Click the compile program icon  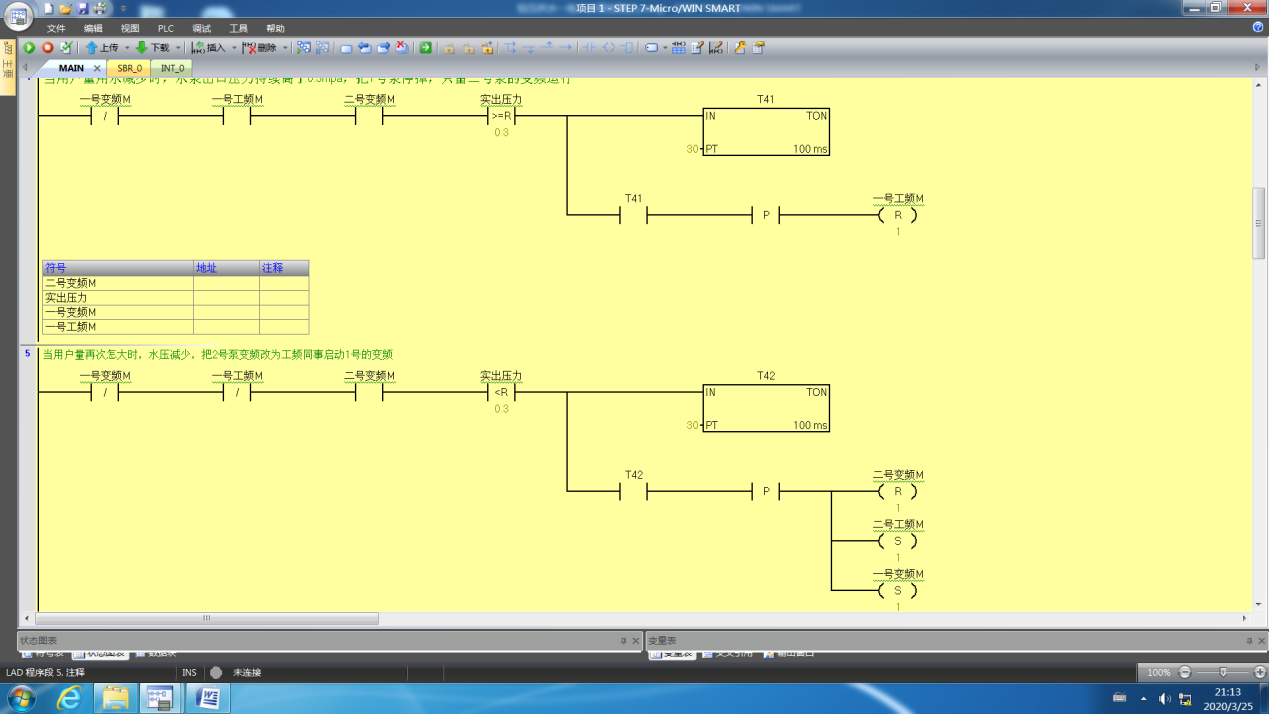[x=66, y=47]
